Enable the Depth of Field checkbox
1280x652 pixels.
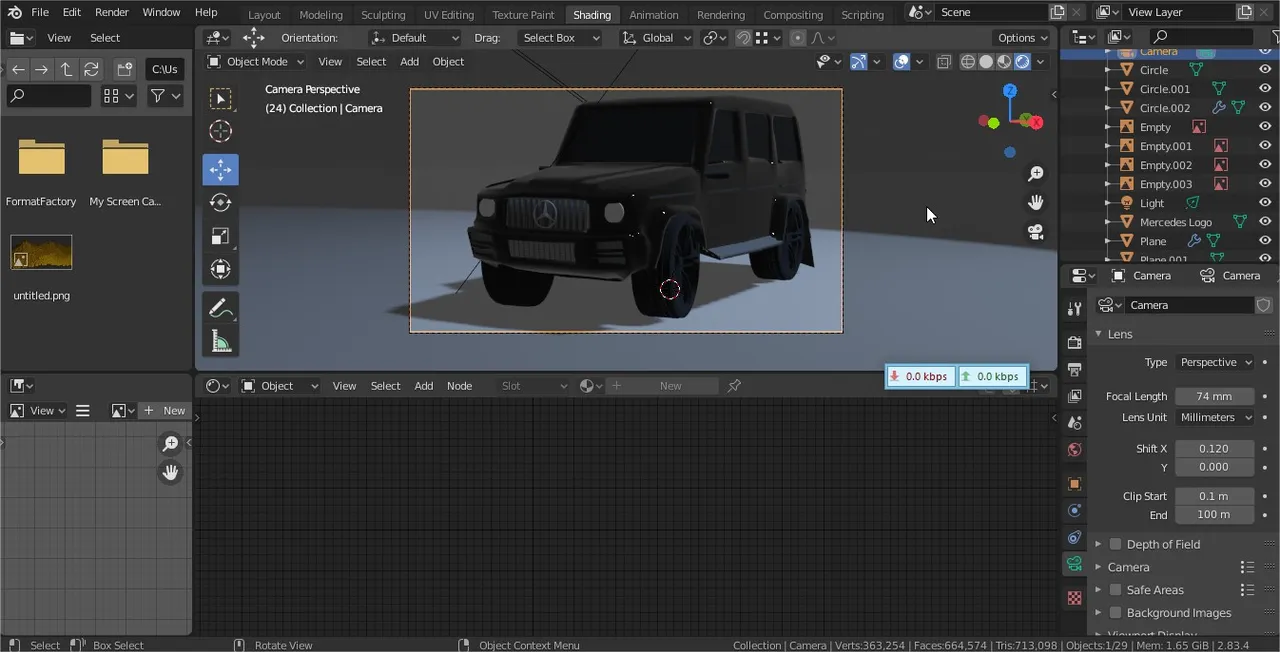[x=1116, y=544]
